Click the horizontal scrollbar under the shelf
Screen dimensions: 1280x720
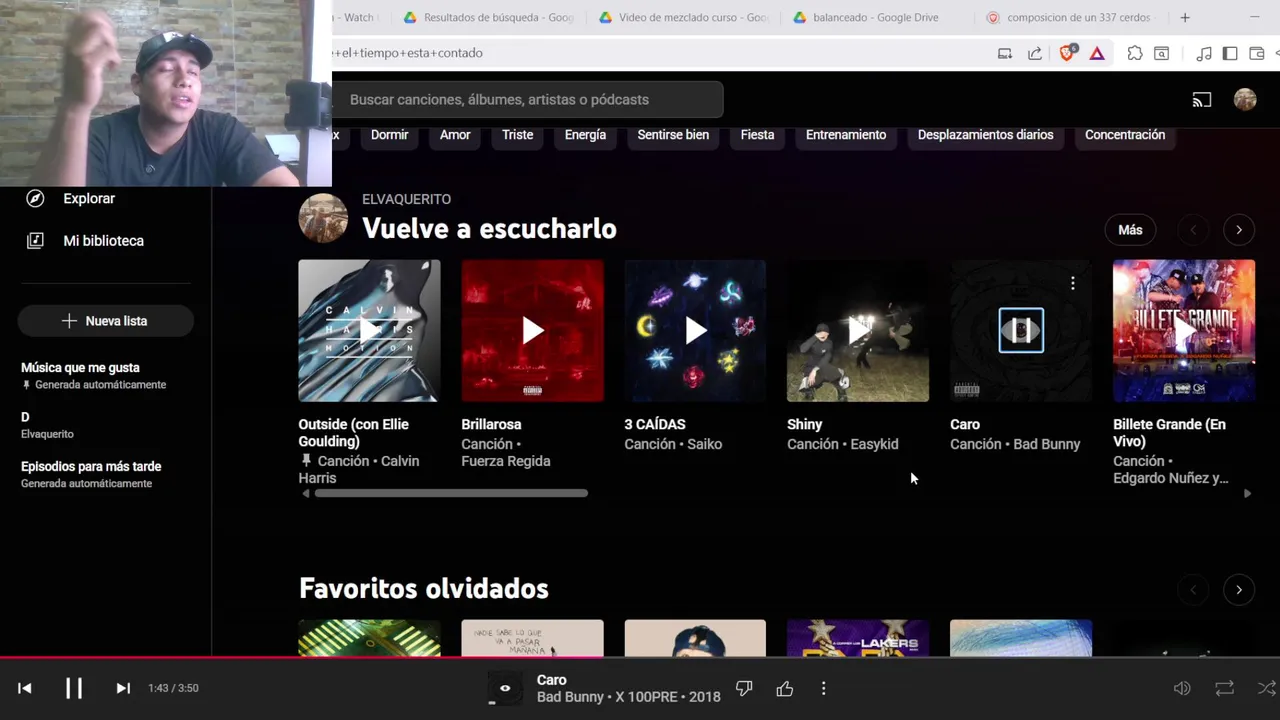(x=452, y=493)
